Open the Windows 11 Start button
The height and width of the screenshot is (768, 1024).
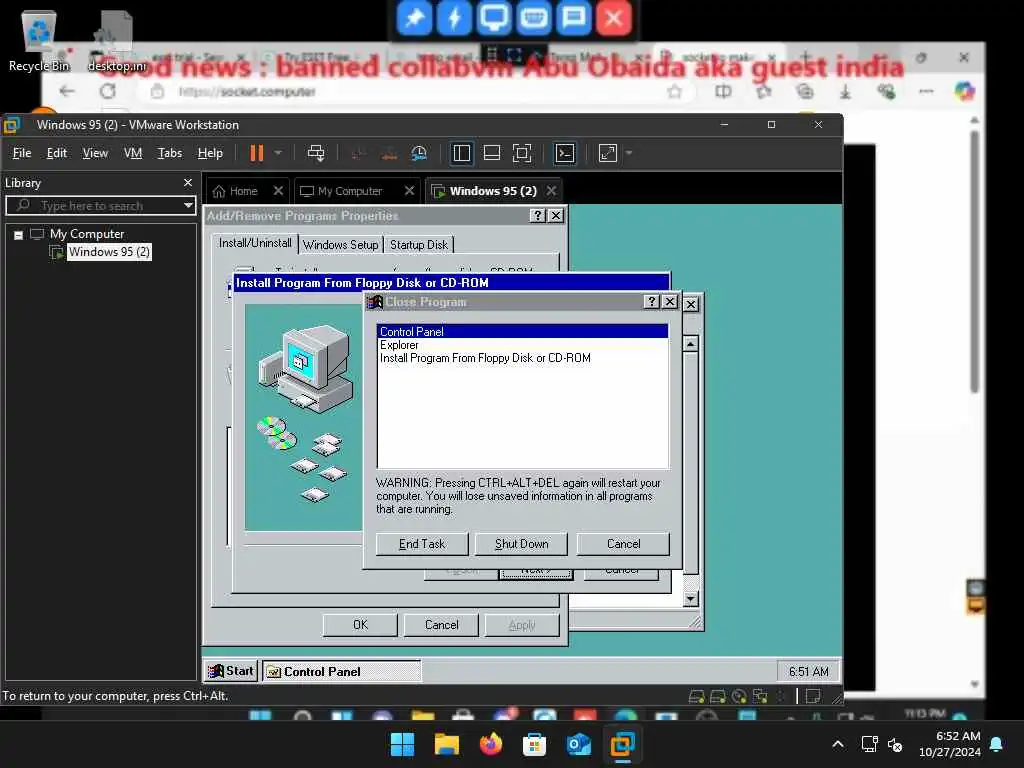[x=402, y=744]
